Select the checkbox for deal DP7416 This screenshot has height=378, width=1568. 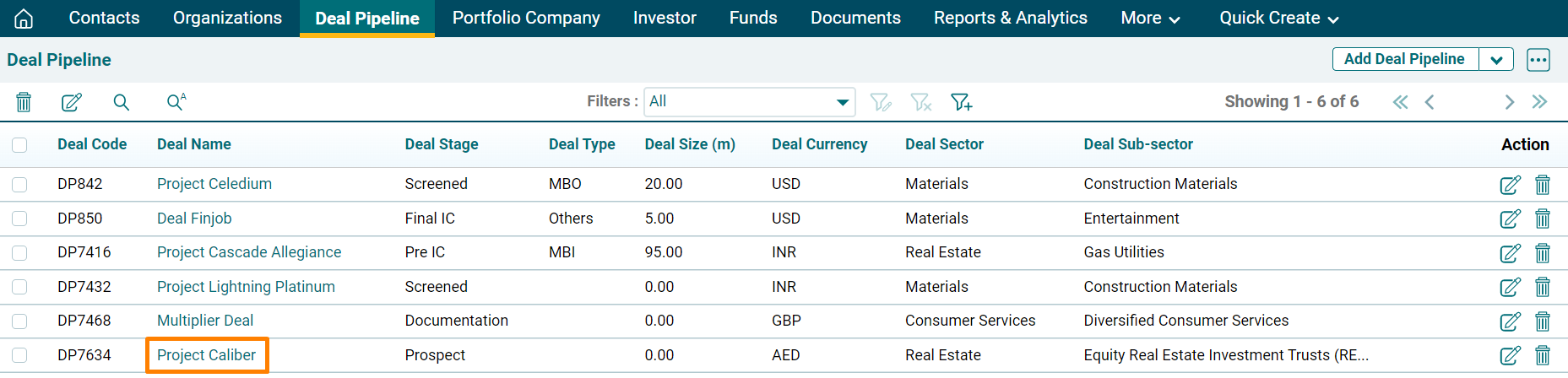(x=19, y=253)
